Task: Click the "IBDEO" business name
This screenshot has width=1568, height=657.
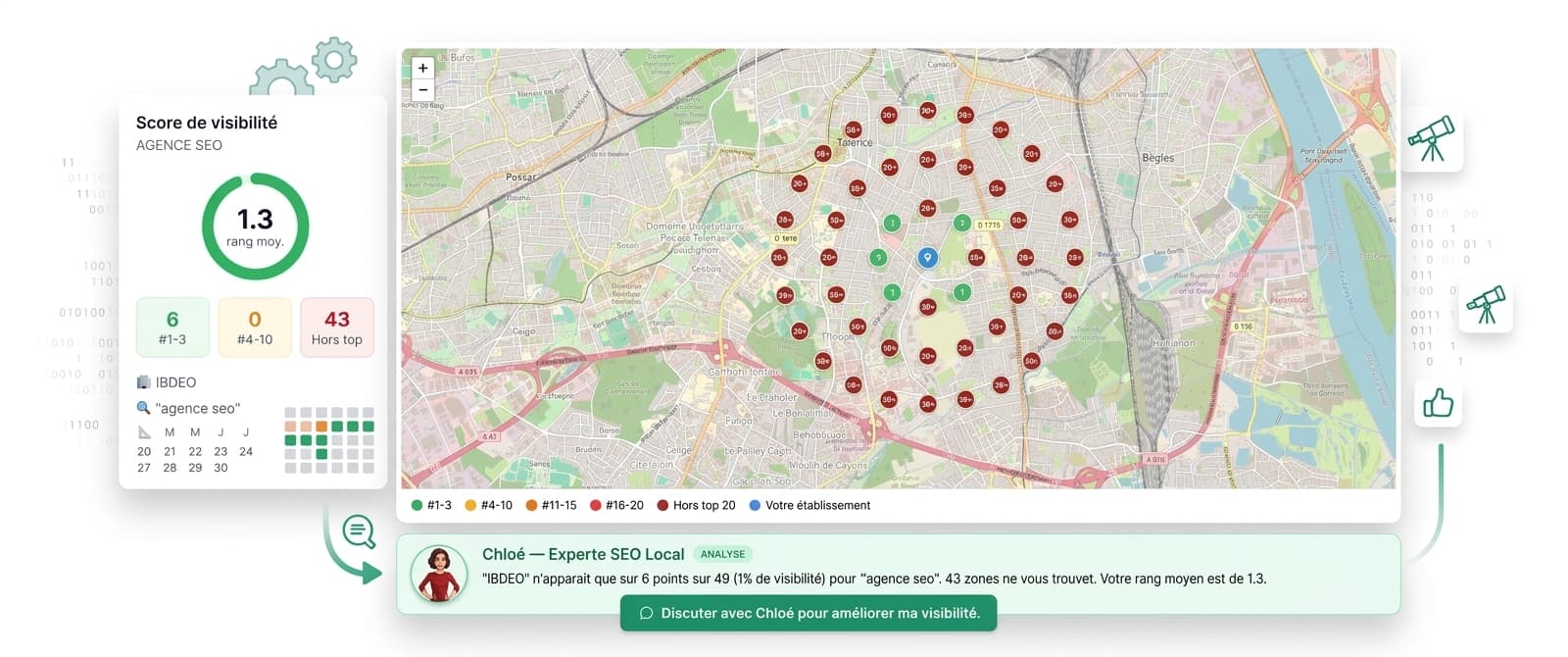Action: coord(175,382)
